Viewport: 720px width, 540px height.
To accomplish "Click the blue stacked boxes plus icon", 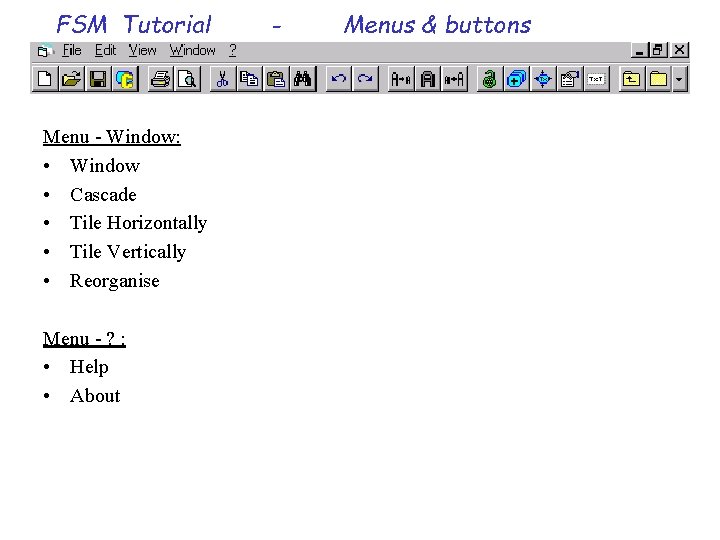I will [x=517, y=79].
